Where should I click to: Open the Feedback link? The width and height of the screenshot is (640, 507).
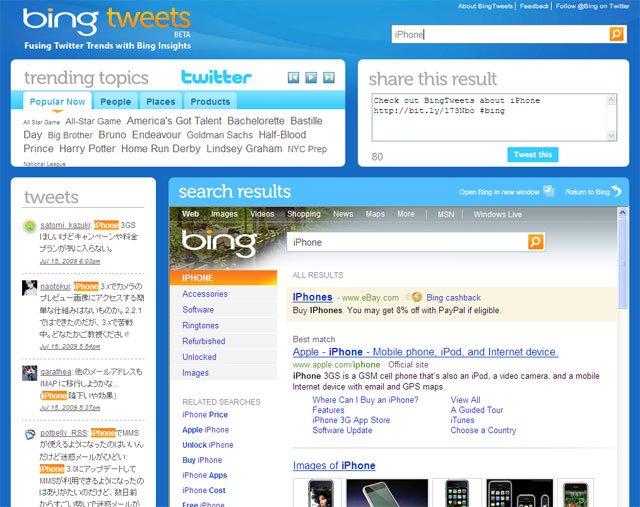click(534, 6)
